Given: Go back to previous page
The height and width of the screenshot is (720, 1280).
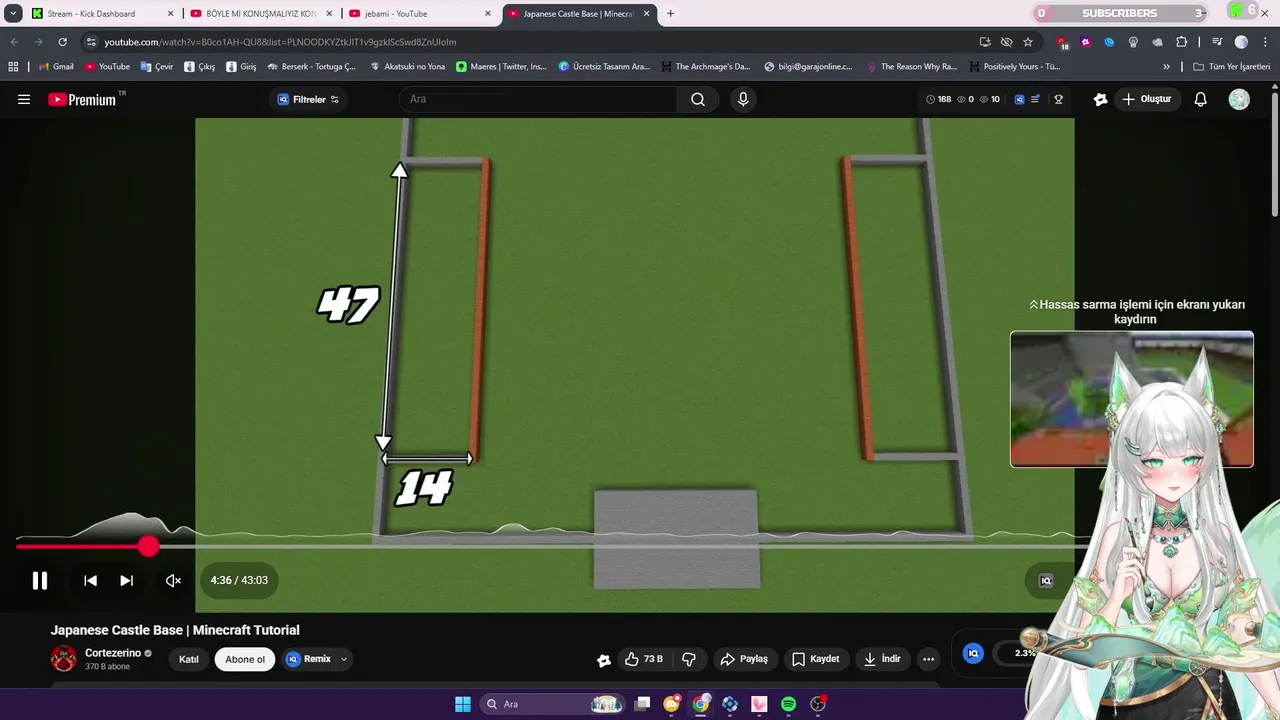Looking at the screenshot, I should (14, 42).
